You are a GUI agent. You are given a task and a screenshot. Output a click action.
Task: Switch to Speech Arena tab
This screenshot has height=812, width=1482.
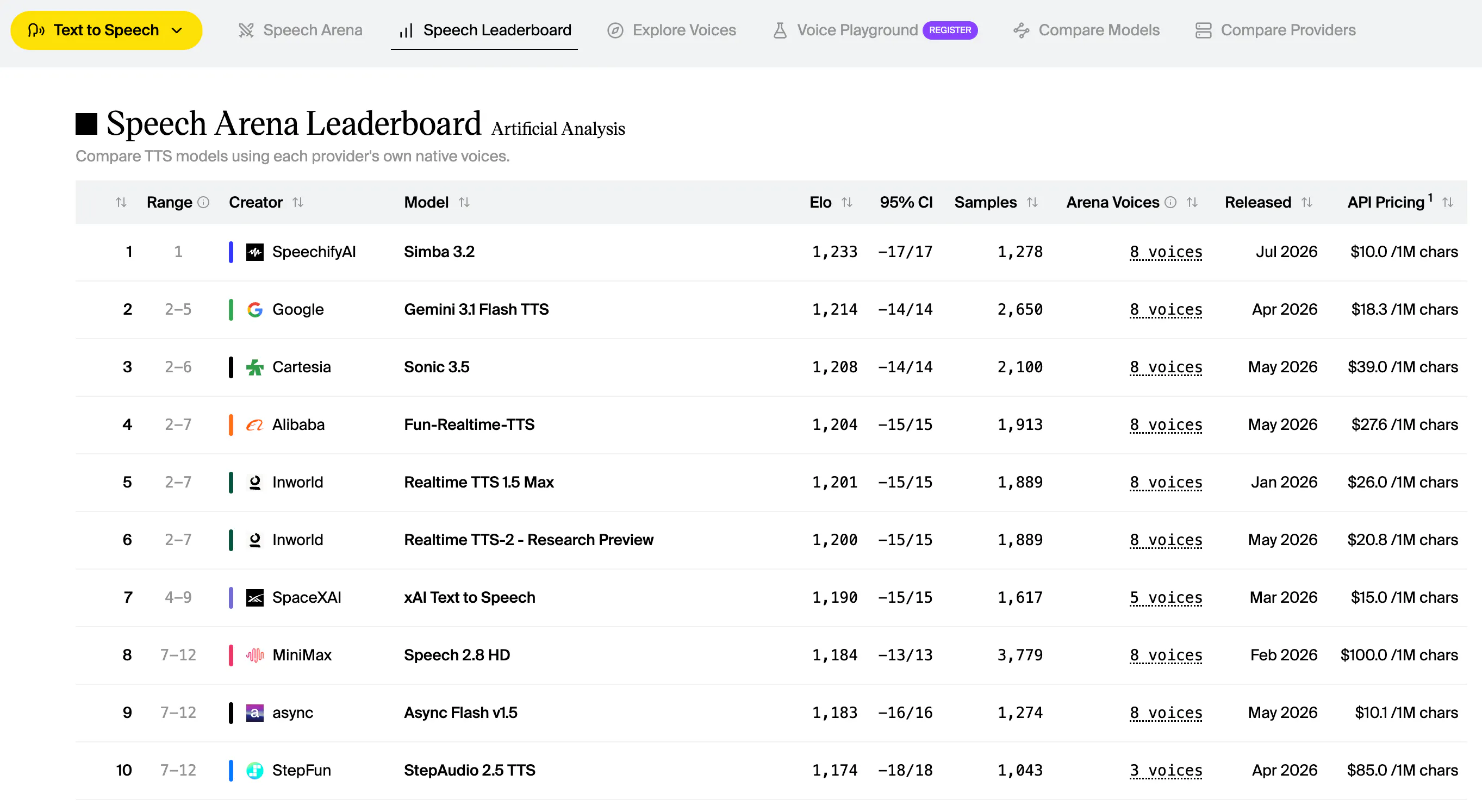[300, 30]
